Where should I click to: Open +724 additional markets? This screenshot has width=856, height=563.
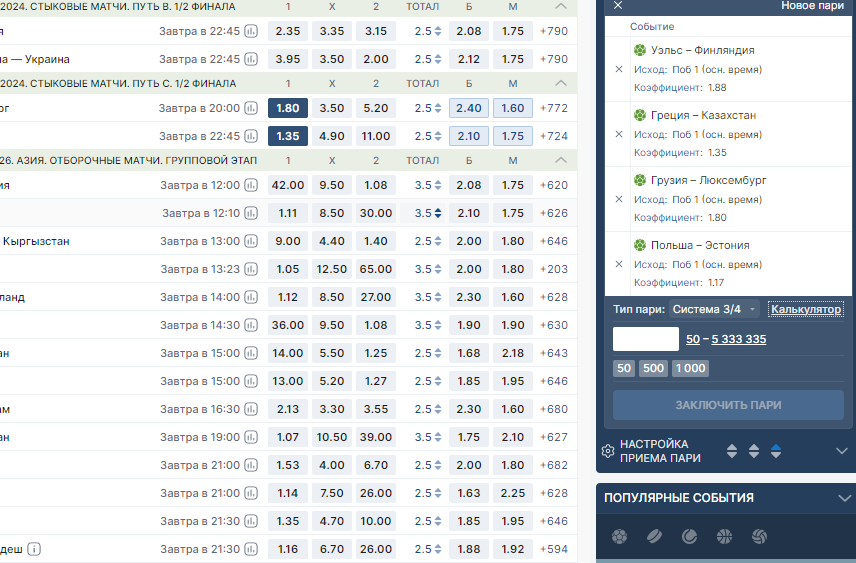coord(554,136)
